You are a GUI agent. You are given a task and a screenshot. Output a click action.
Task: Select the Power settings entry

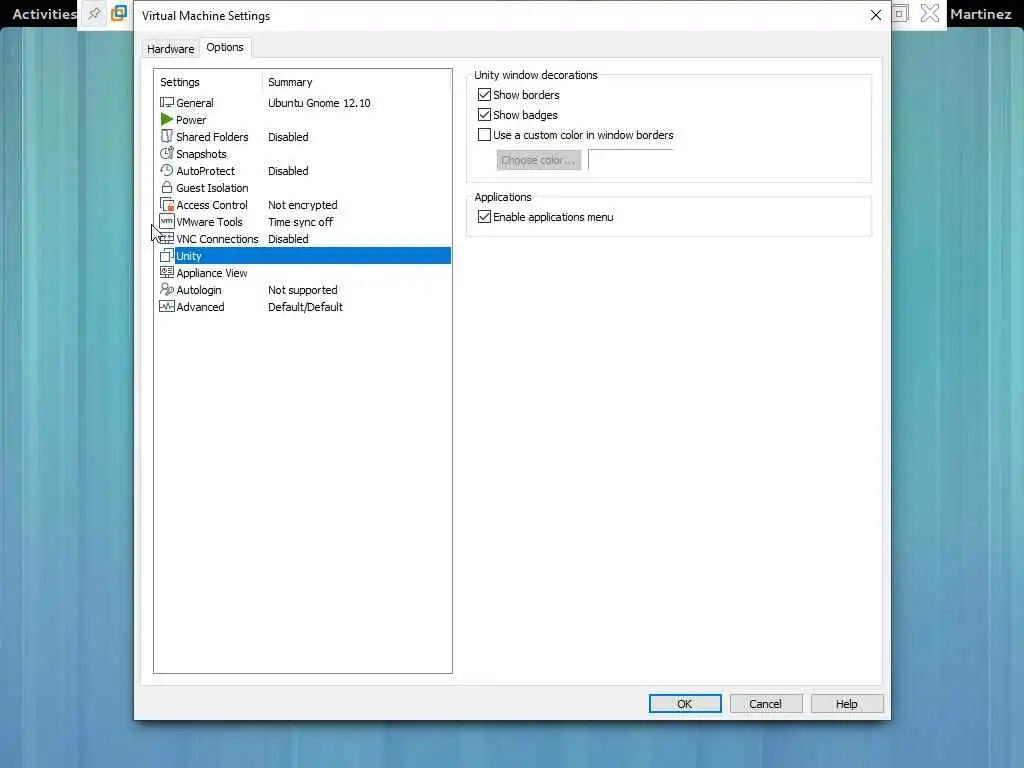(191, 120)
